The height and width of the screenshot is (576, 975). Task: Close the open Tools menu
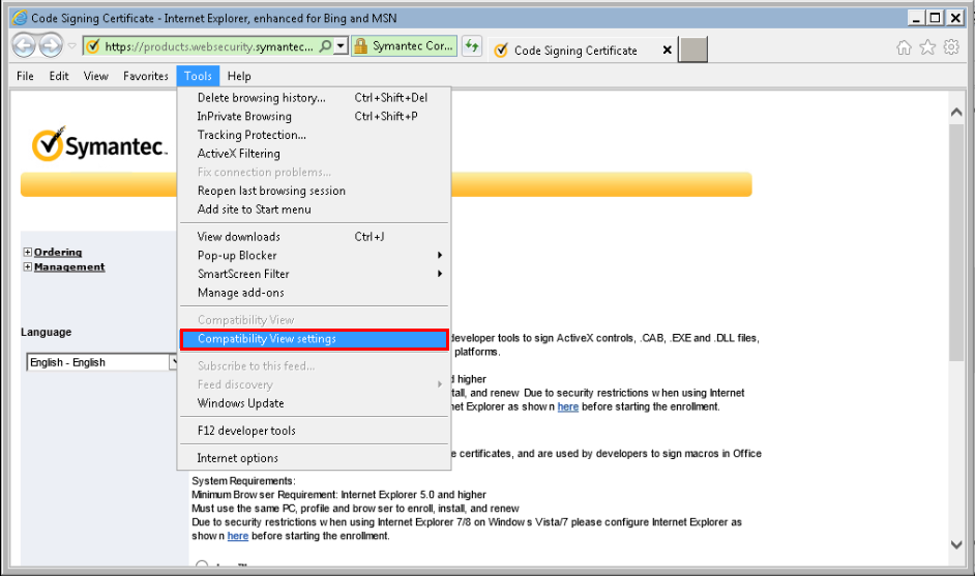pos(198,76)
